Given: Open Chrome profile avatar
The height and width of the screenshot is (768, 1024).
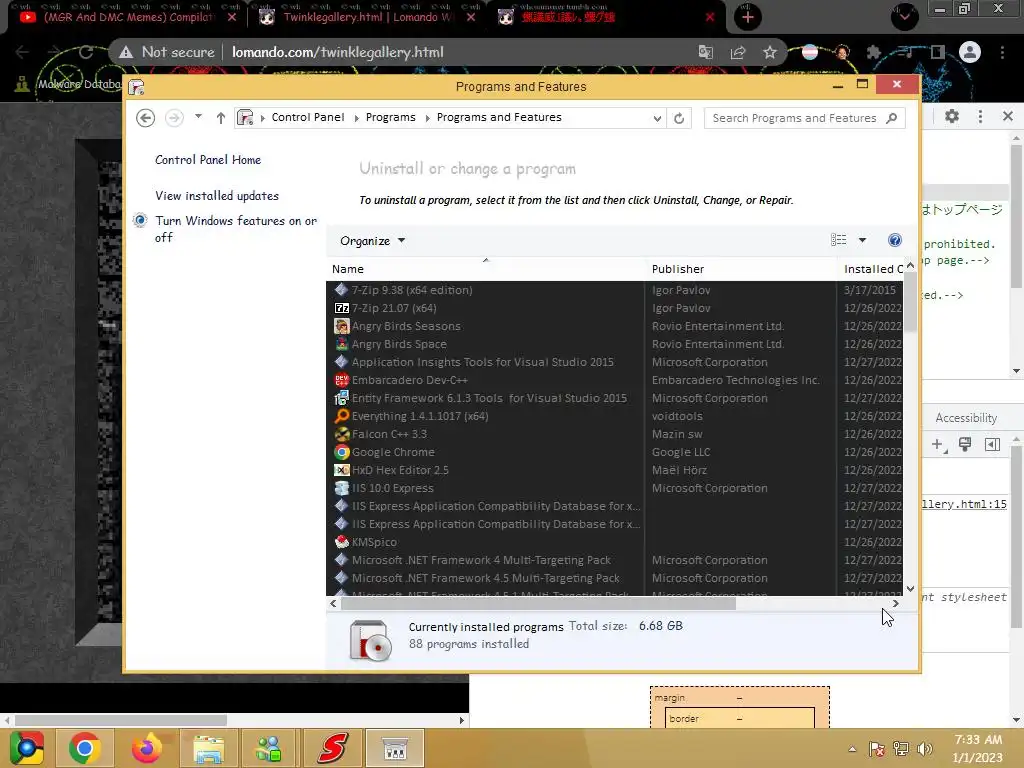Looking at the screenshot, I should (970, 52).
